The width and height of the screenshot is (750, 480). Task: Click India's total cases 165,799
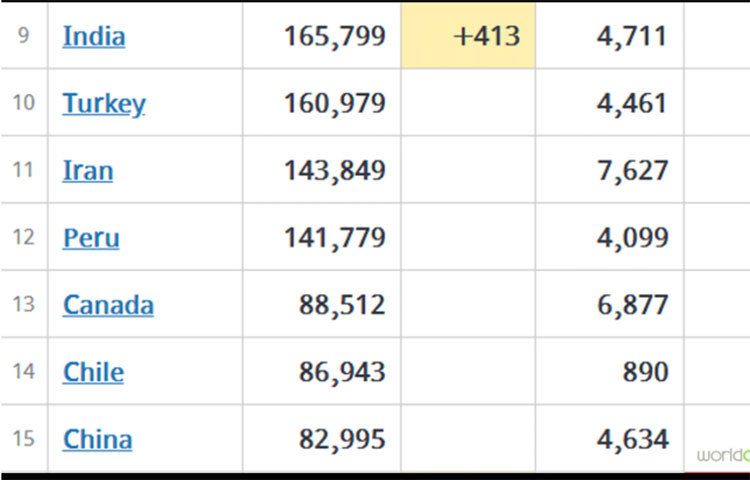coord(334,37)
